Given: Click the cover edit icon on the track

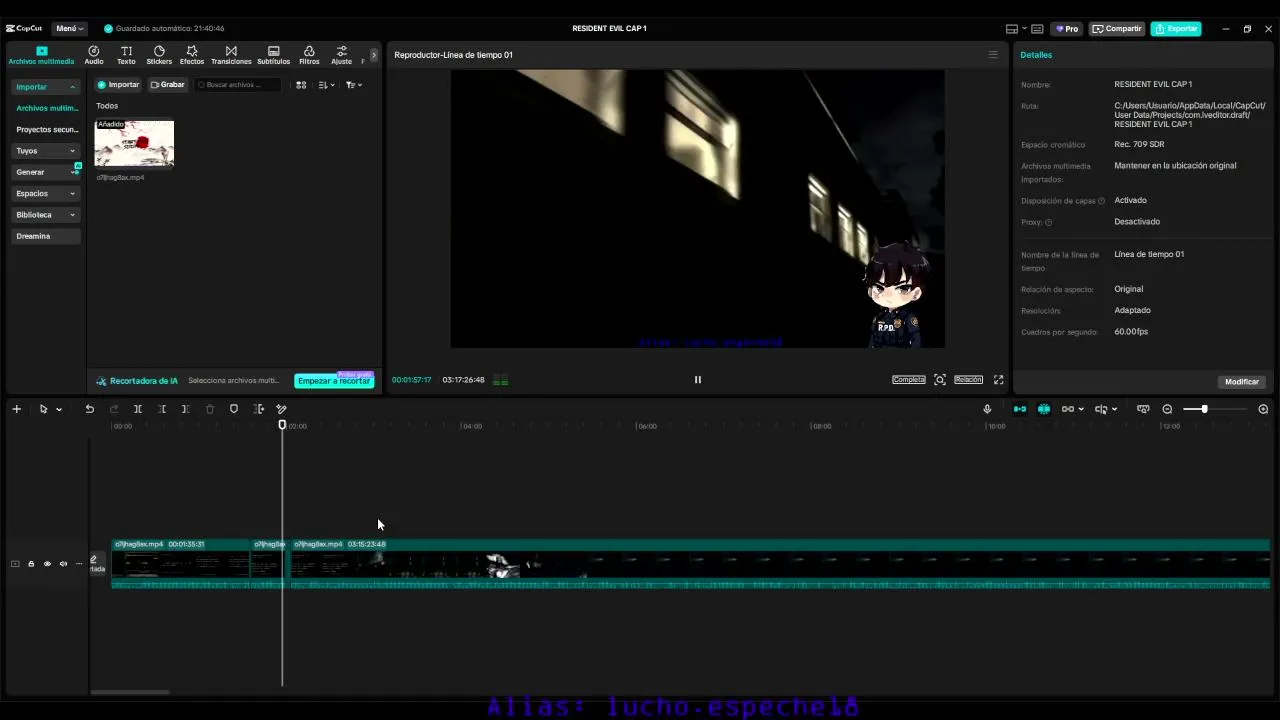Looking at the screenshot, I should coord(94,560).
